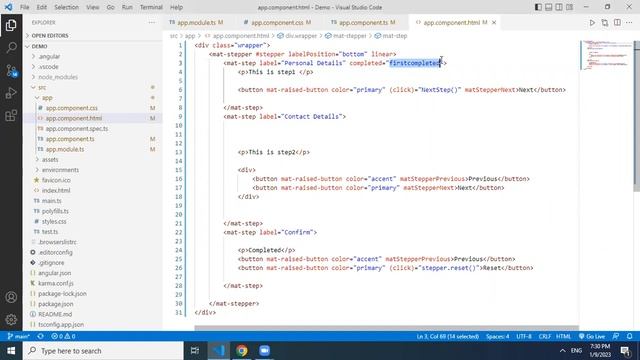The width and height of the screenshot is (640, 360).
Task: Open the Search view in activity bar
Action: pos(11,48)
